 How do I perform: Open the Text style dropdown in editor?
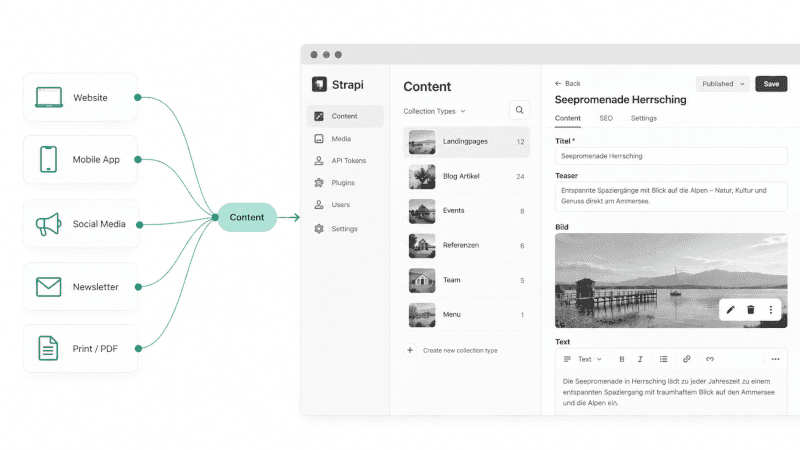[x=590, y=359]
